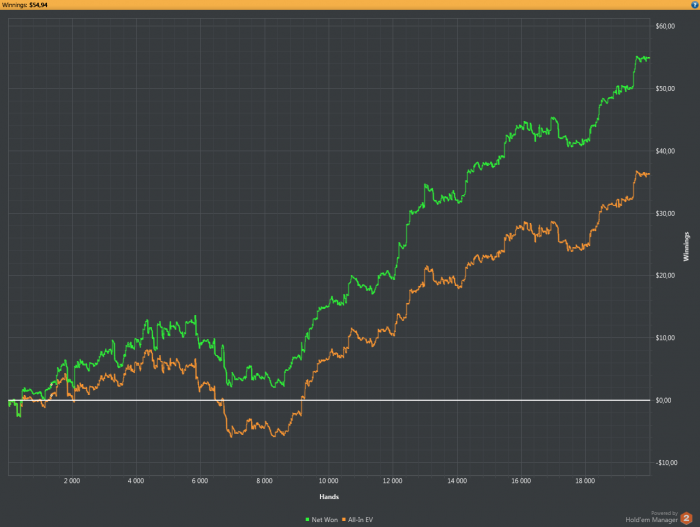Click the $20,00 y-axis label
The height and width of the screenshot is (527, 700).
click(665, 275)
